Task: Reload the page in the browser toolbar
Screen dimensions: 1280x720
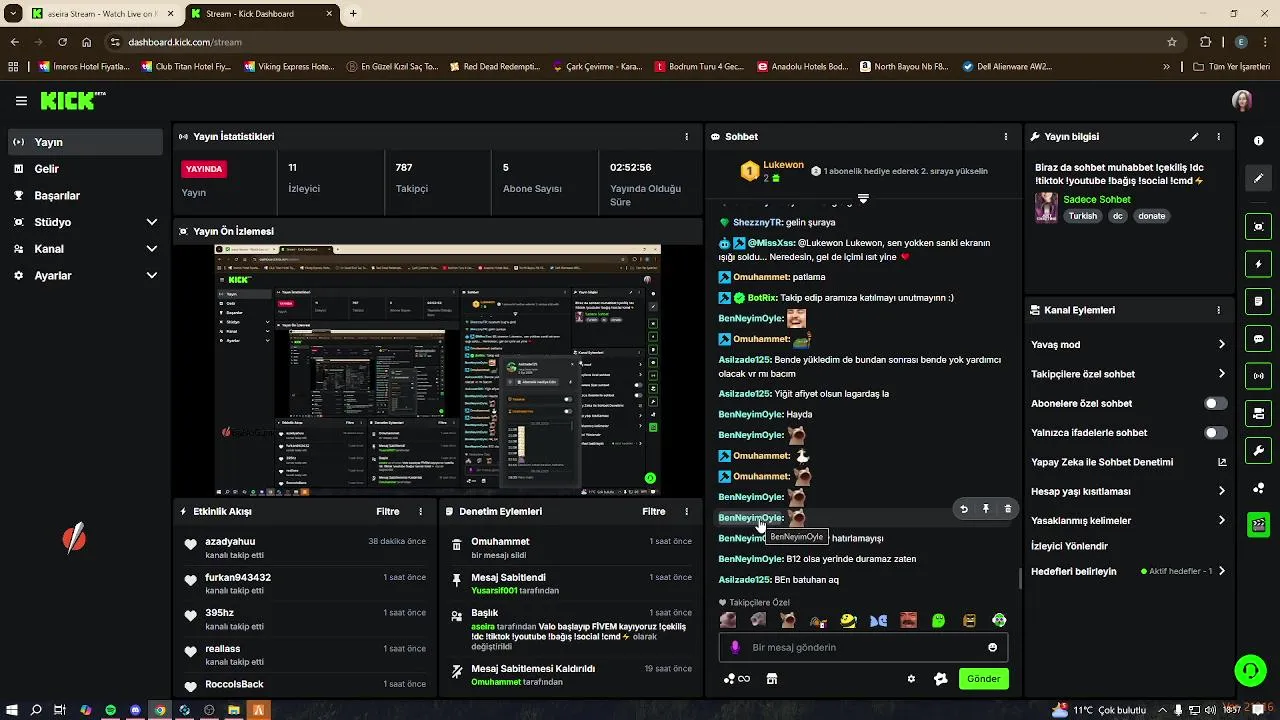Action: click(x=62, y=42)
